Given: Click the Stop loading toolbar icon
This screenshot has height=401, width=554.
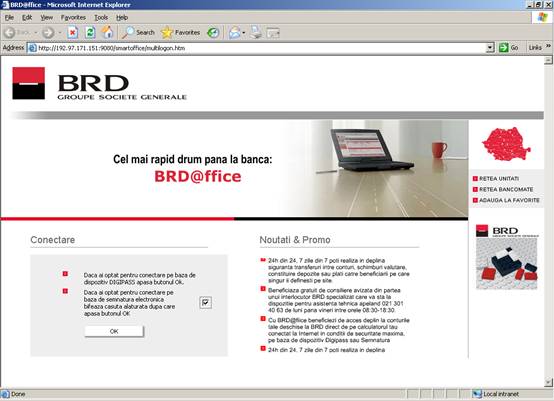Looking at the screenshot, I should (x=73, y=33).
